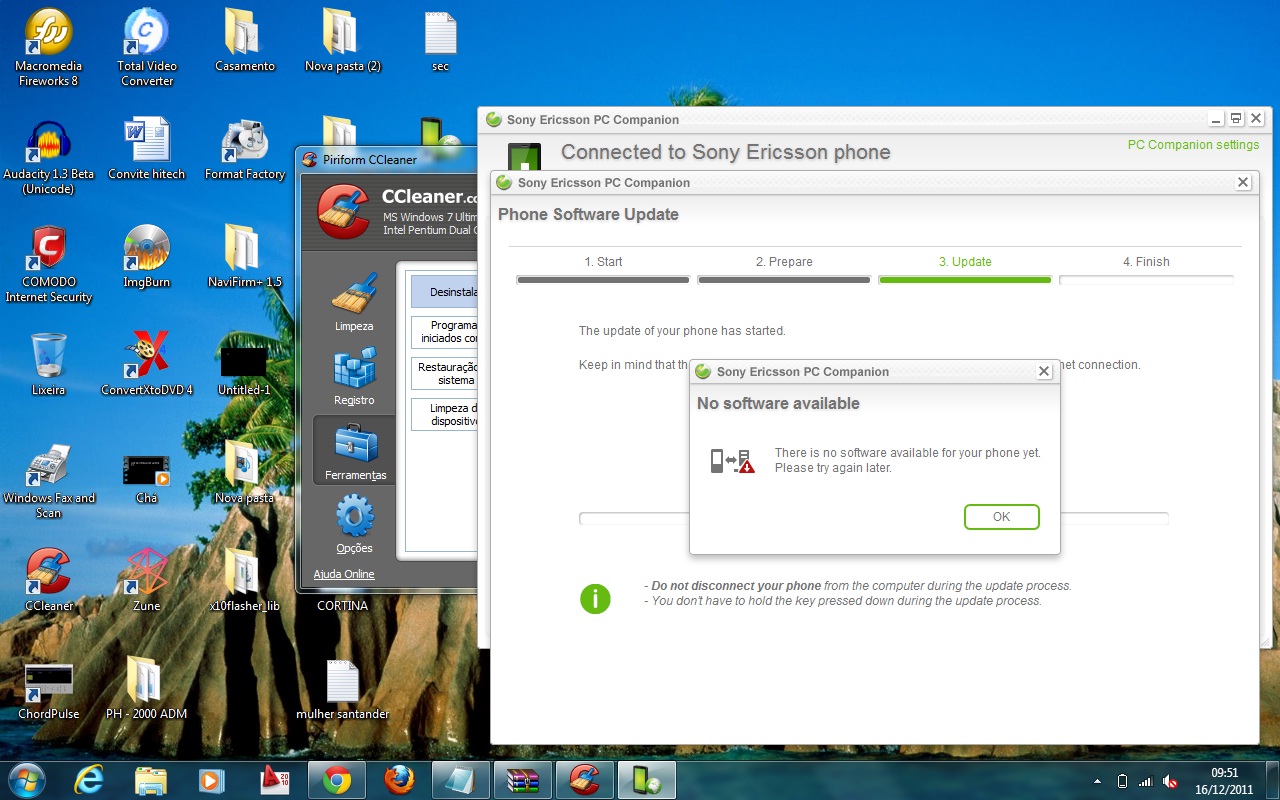Viewport: 1280px width, 800px height.
Task: Select the Ferramentas section in CCleaner
Action: (x=355, y=451)
